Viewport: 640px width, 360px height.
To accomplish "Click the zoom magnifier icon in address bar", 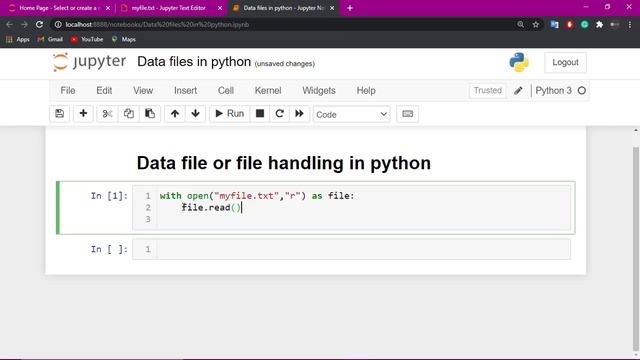I will (520, 24).
